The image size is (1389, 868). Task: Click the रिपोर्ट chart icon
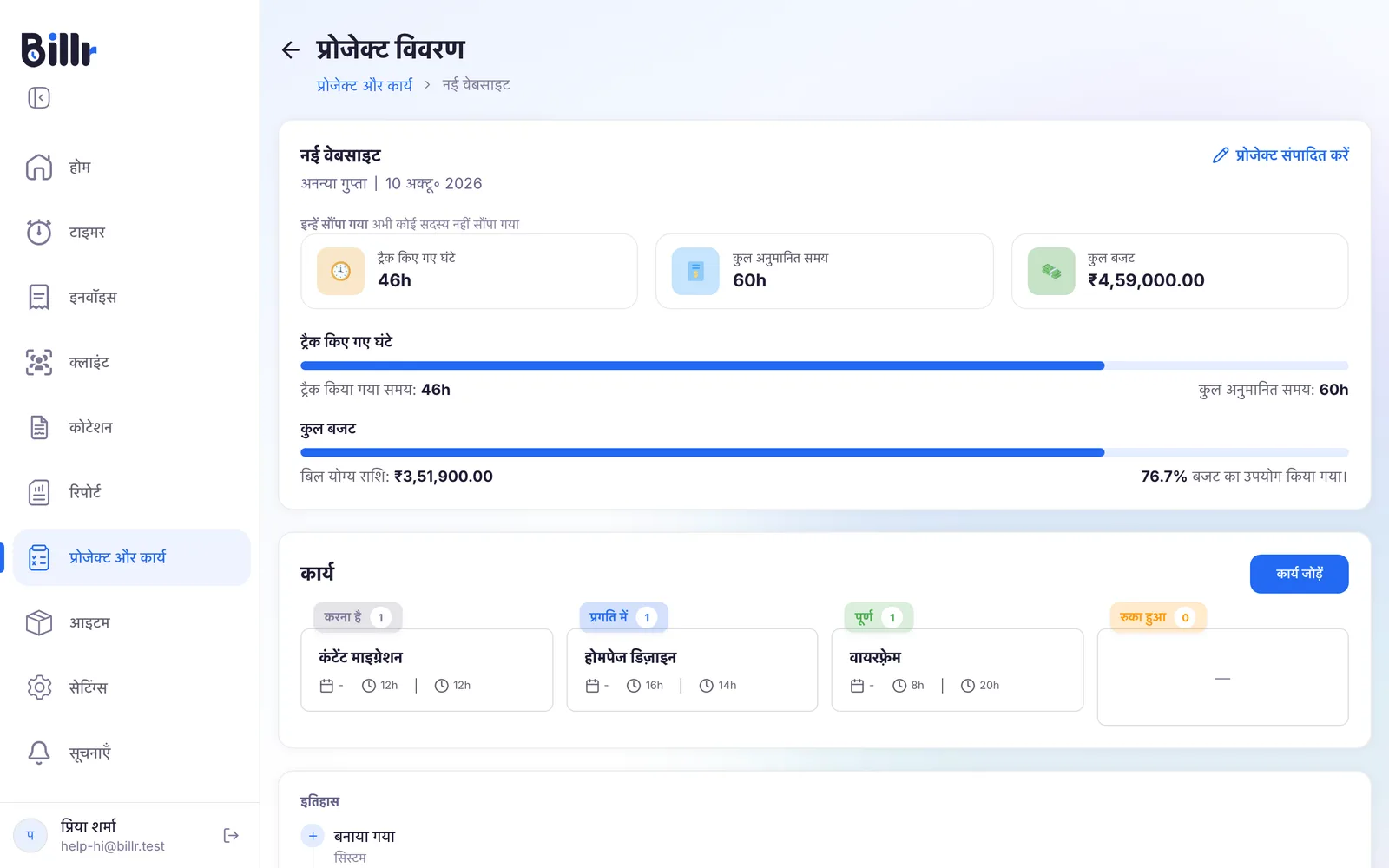tap(39, 492)
